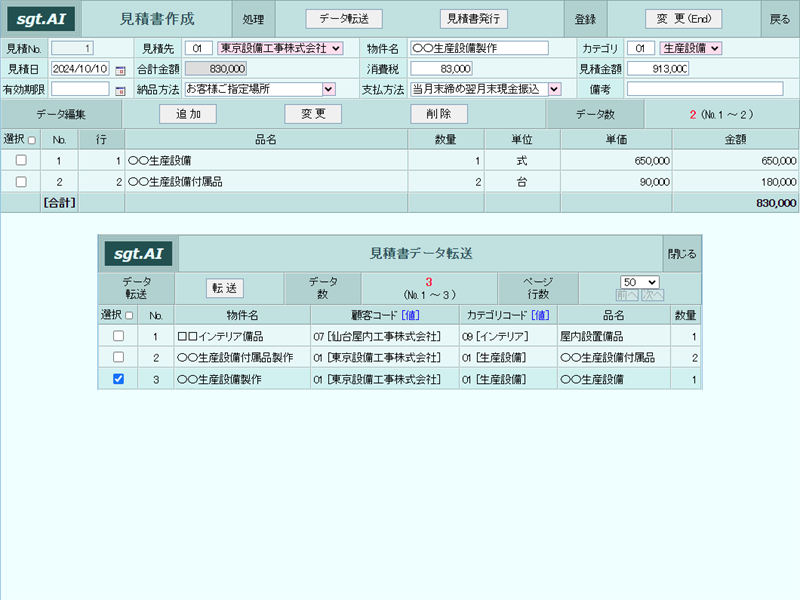This screenshot has height=600, width=800.
Task: Click the disabled 前へ page button
Action: point(627,295)
